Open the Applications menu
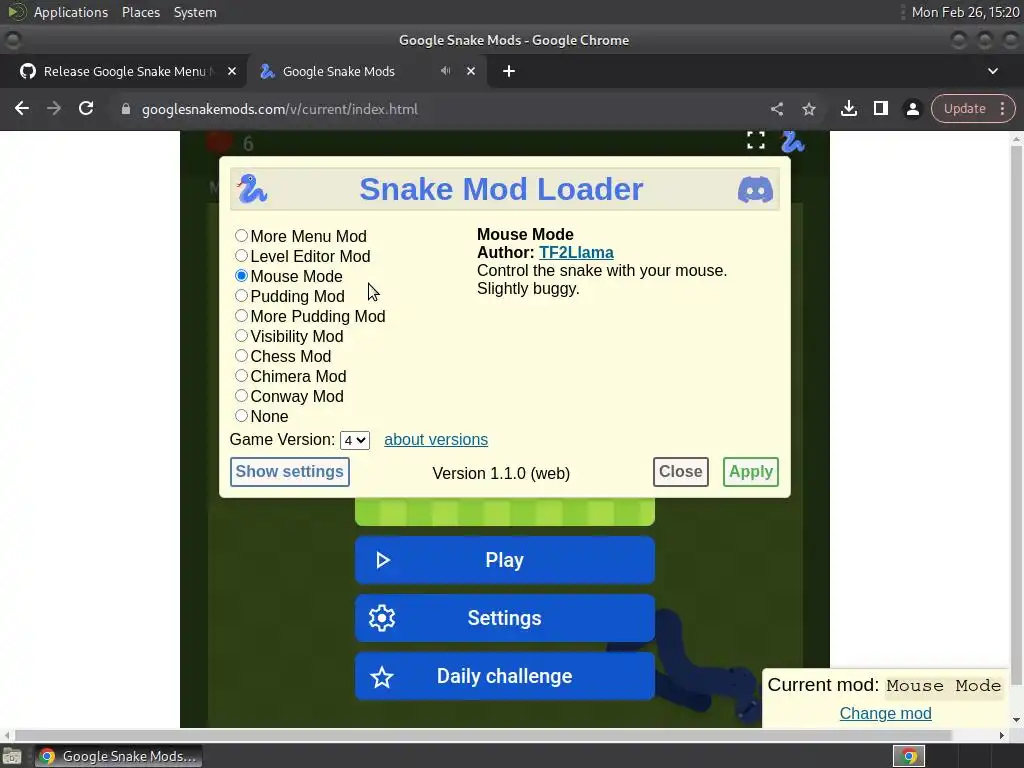 pos(71,12)
